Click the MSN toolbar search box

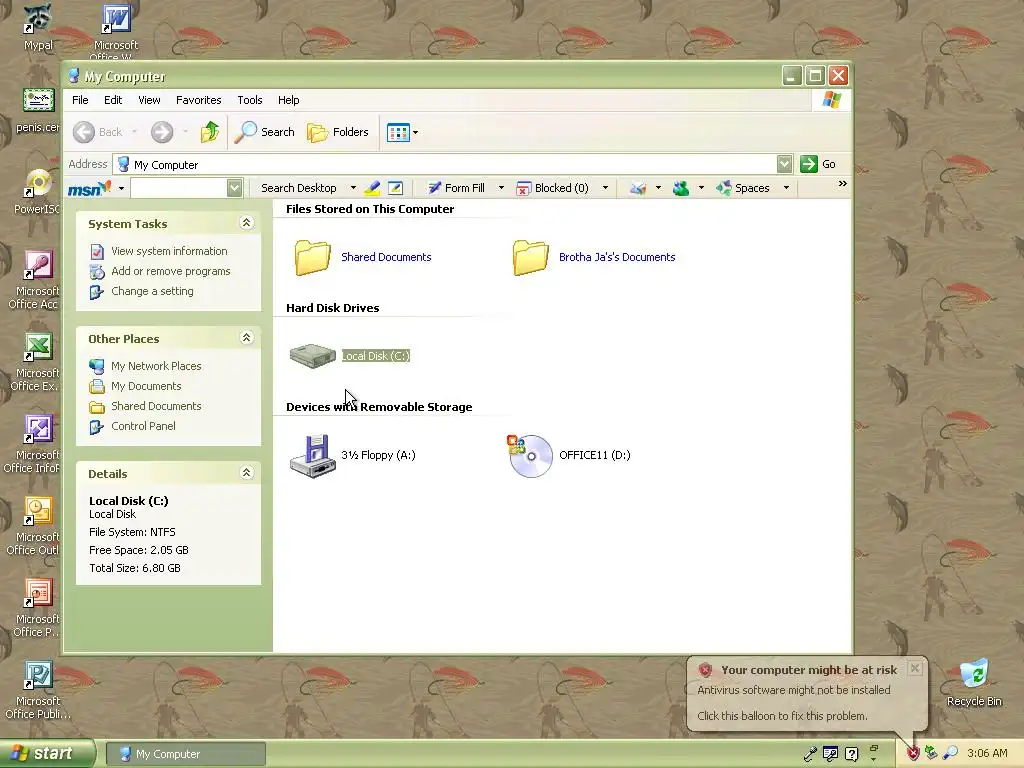pyautogui.click(x=179, y=188)
